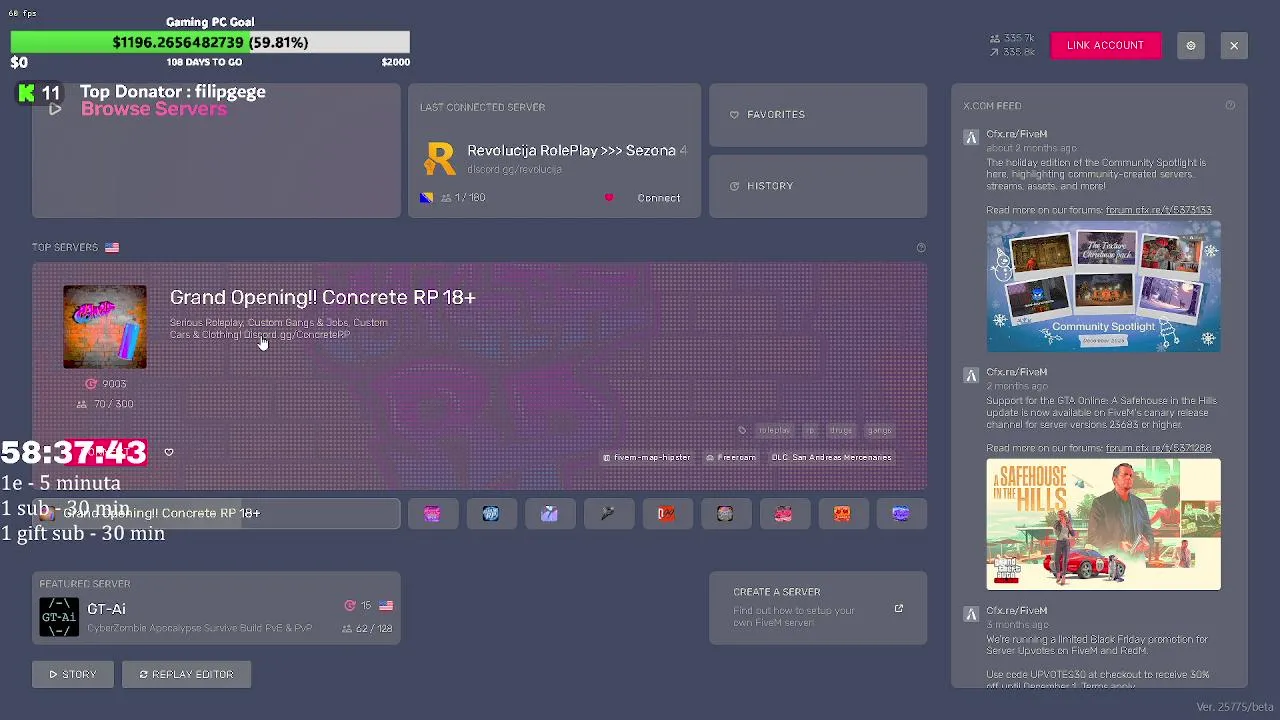Open the Safehouse in the Hills image
1280x720 pixels.
pyautogui.click(x=1103, y=524)
